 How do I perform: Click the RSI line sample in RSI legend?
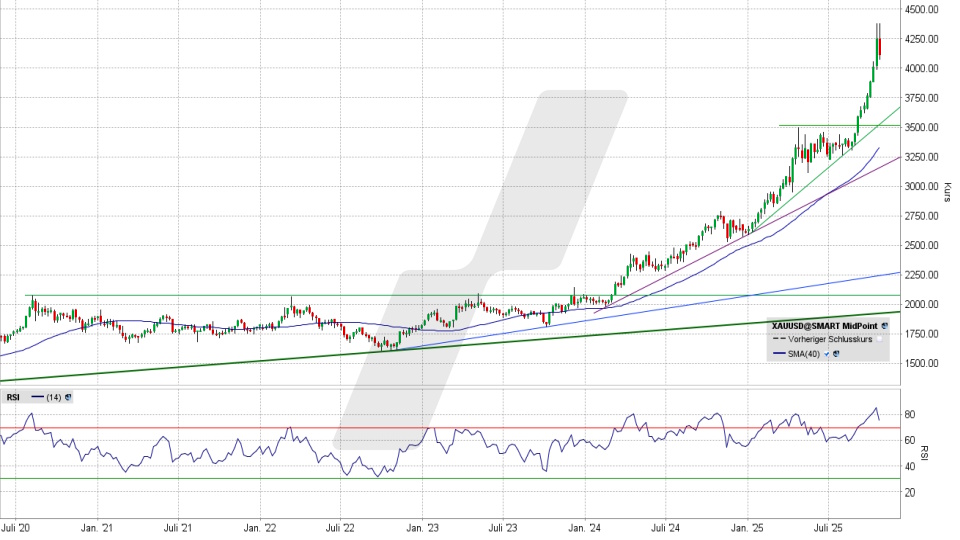[36, 397]
